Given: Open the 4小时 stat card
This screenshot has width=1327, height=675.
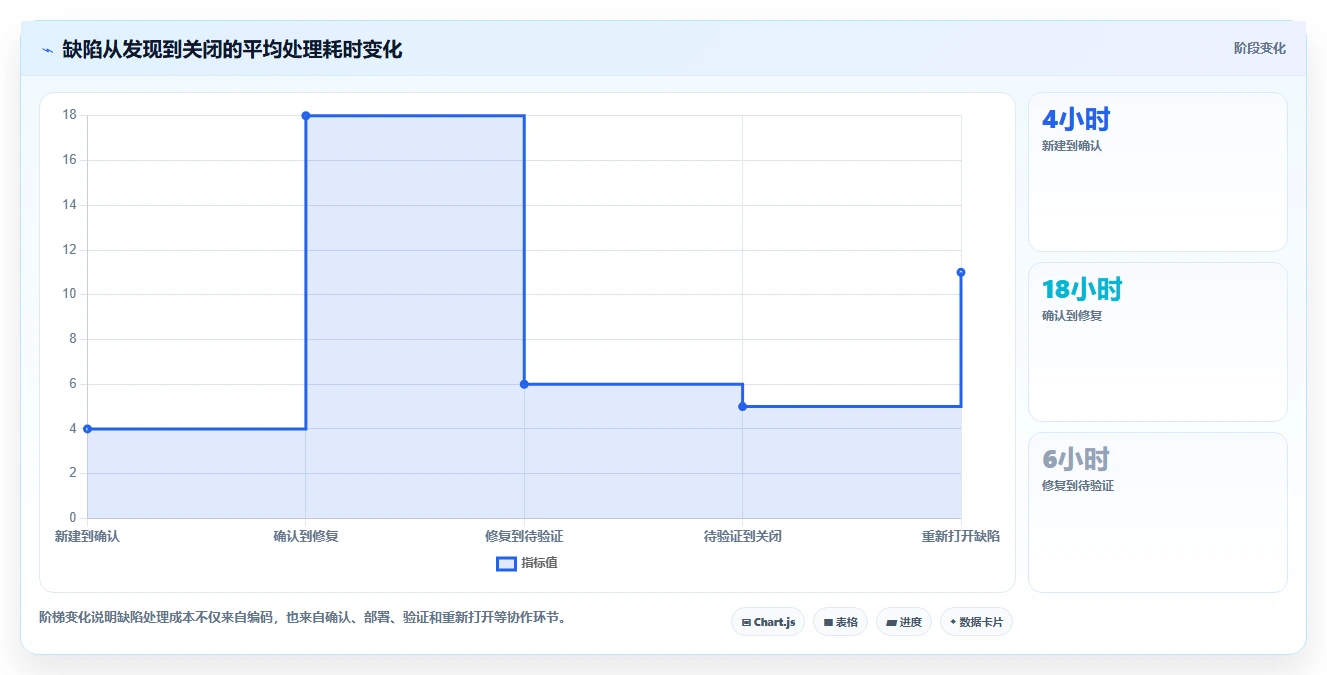Looking at the screenshot, I should click(x=1158, y=172).
